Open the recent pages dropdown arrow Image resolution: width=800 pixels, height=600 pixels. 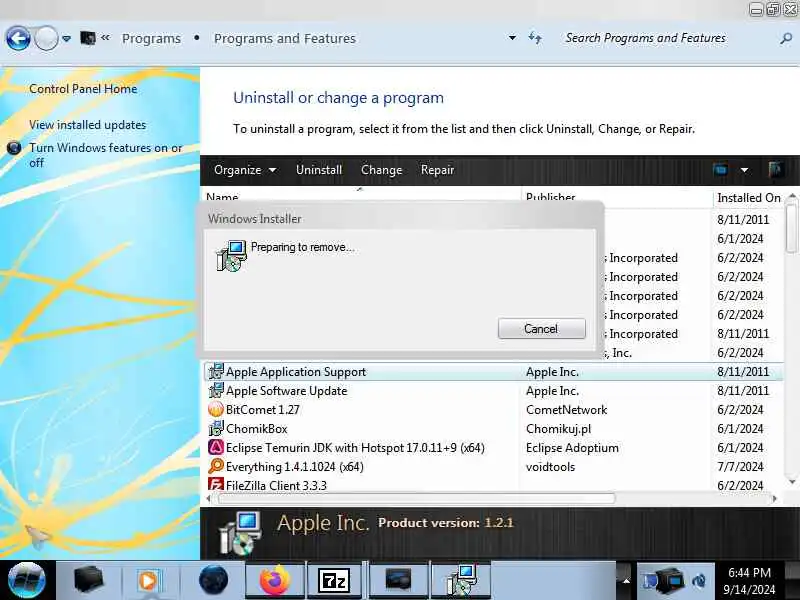coord(66,38)
